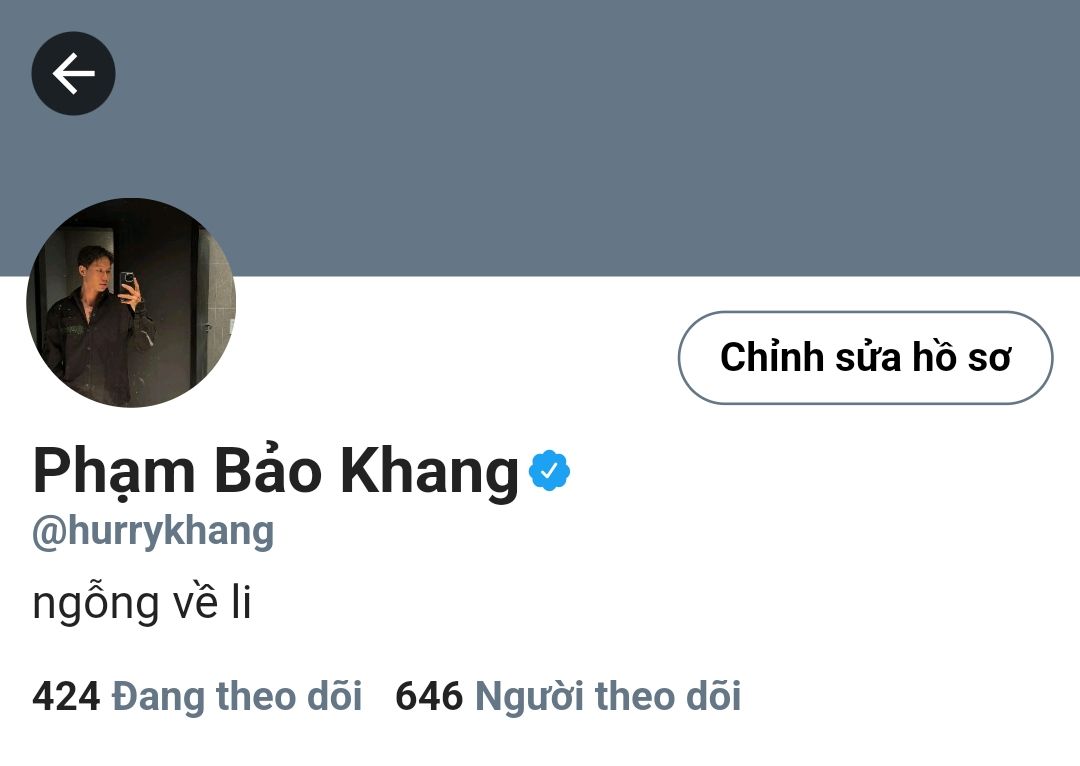Click the "Chỉnh sửa hồ sơ" button

click(865, 358)
